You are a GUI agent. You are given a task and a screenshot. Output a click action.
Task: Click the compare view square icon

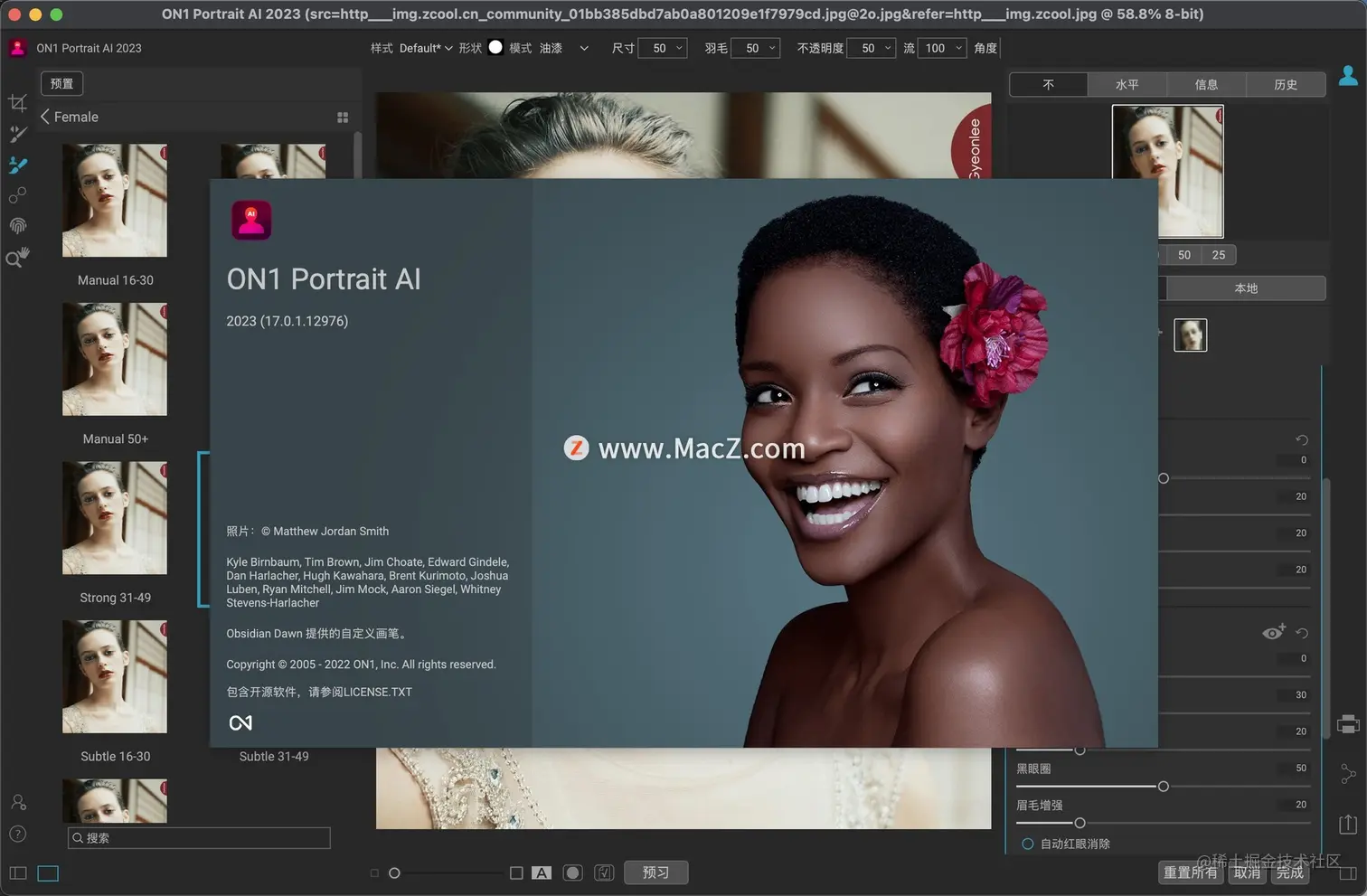(516, 872)
